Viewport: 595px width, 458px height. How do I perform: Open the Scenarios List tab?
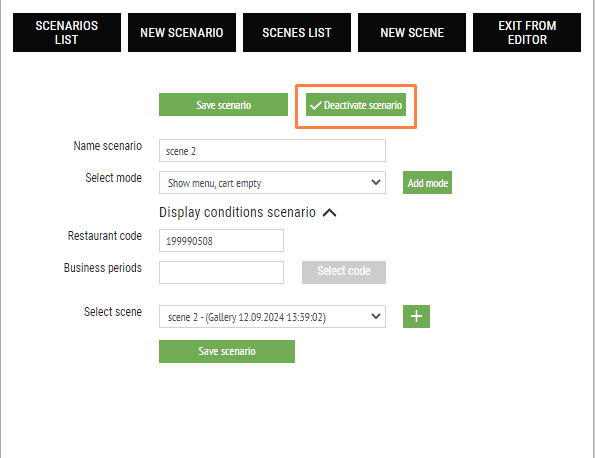[67, 33]
